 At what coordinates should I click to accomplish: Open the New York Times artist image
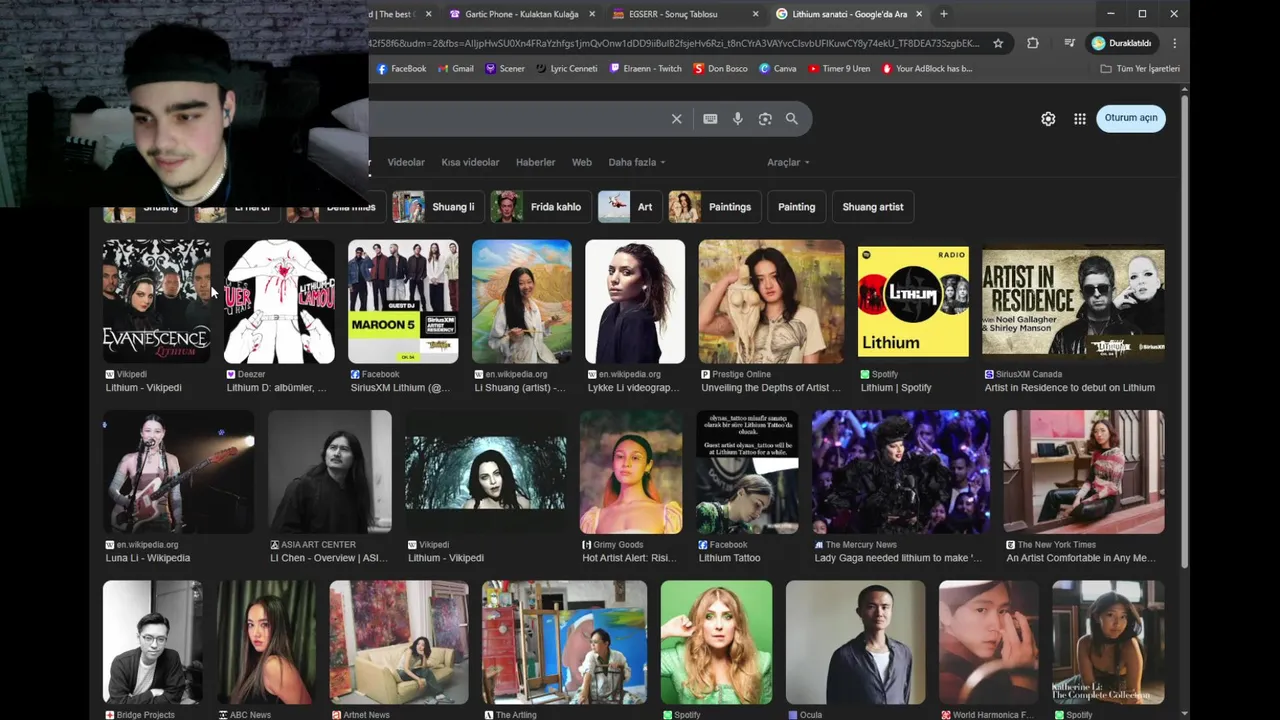coord(1084,472)
